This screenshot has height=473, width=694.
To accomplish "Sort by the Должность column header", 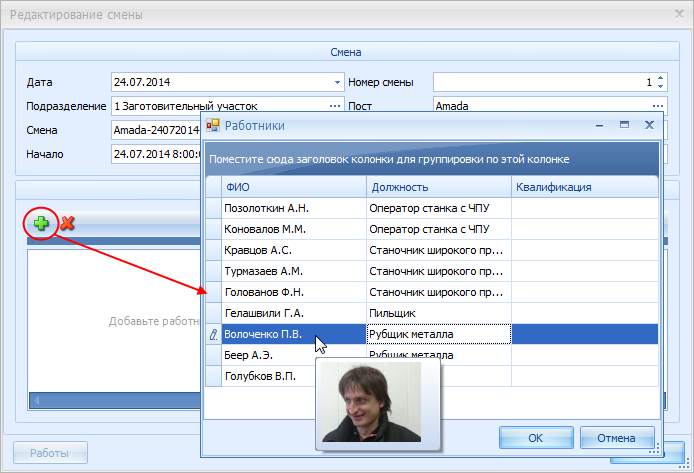I will (439, 187).
